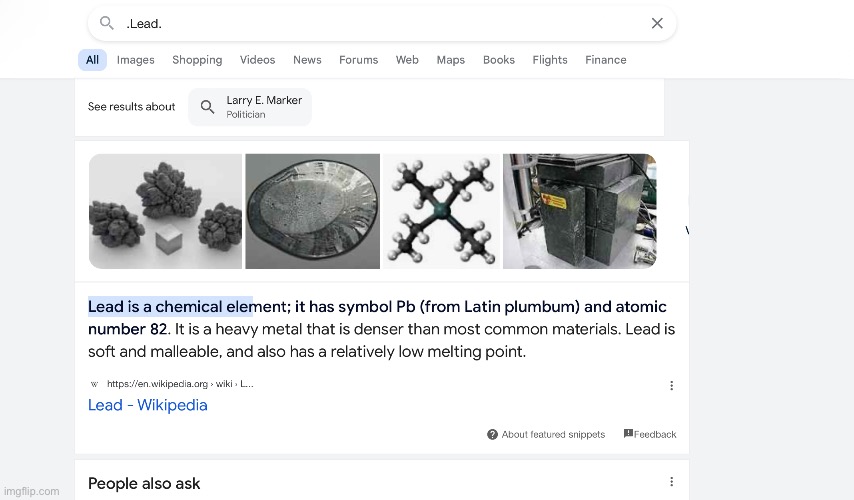Open the lead shielding bricks image

point(580,211)
